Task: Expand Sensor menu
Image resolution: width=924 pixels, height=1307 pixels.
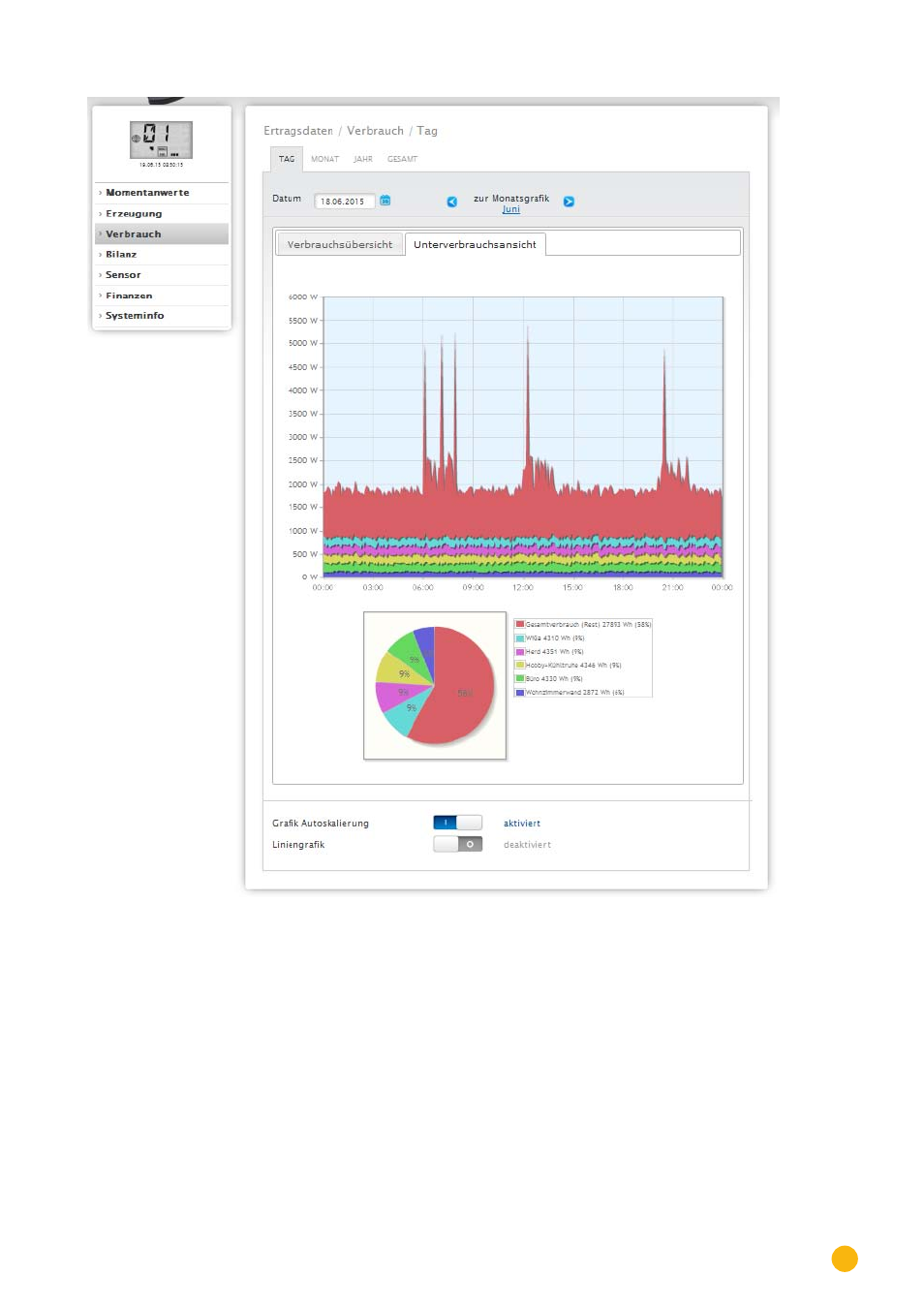Action: coord(162,275)
